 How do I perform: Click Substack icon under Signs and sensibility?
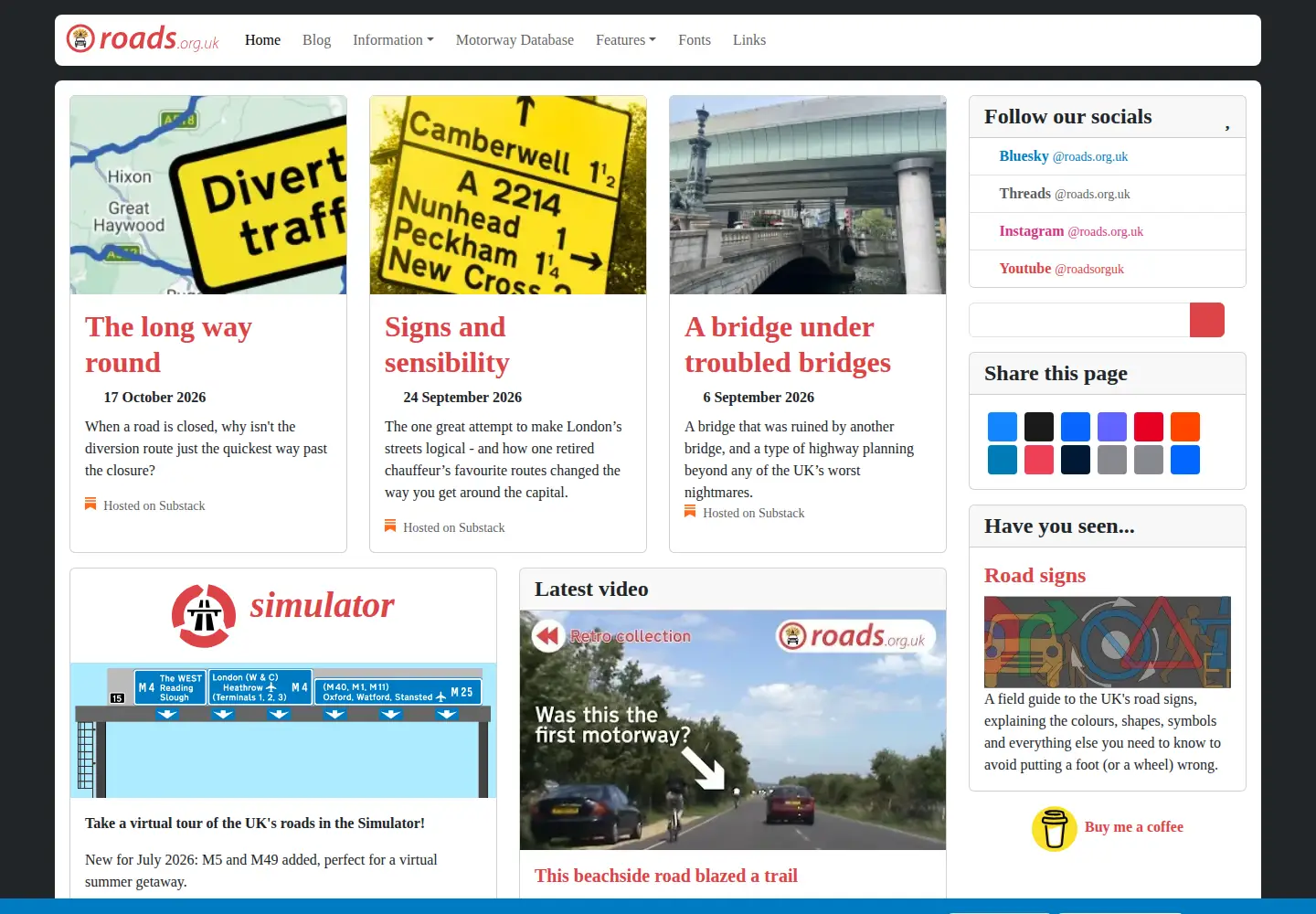[390, 526]
